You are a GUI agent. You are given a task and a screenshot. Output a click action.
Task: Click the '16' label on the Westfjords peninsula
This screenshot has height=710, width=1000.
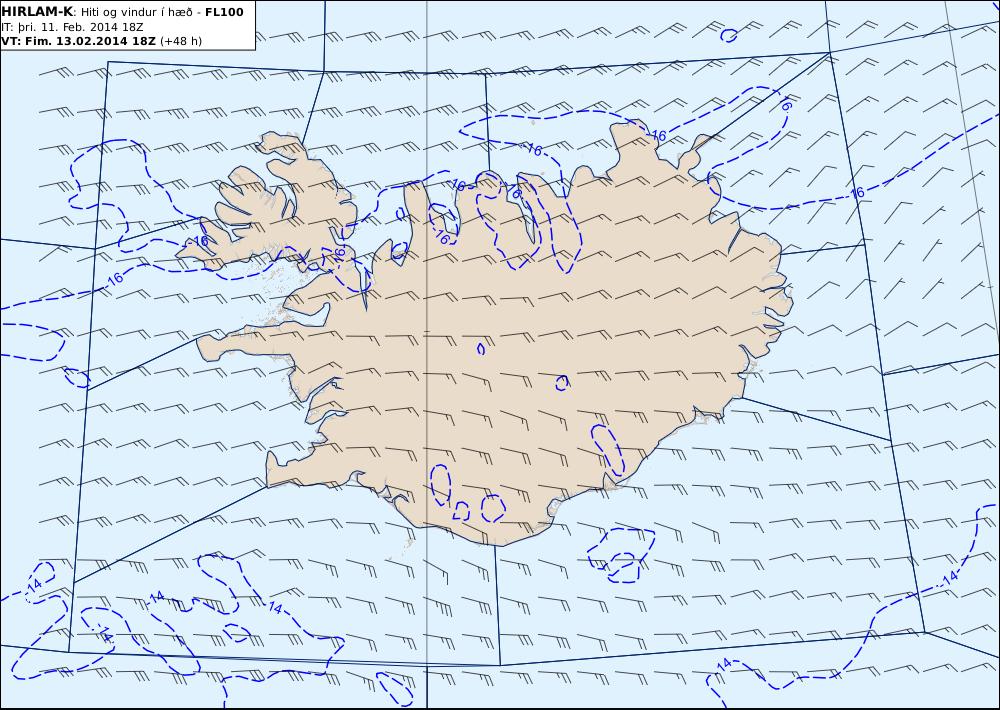(200, 241)
